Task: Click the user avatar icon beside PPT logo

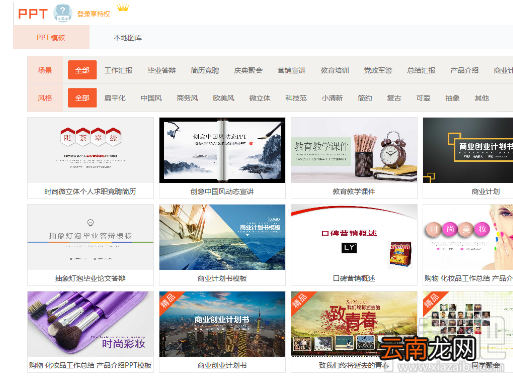Action: [x=63, y=13]
